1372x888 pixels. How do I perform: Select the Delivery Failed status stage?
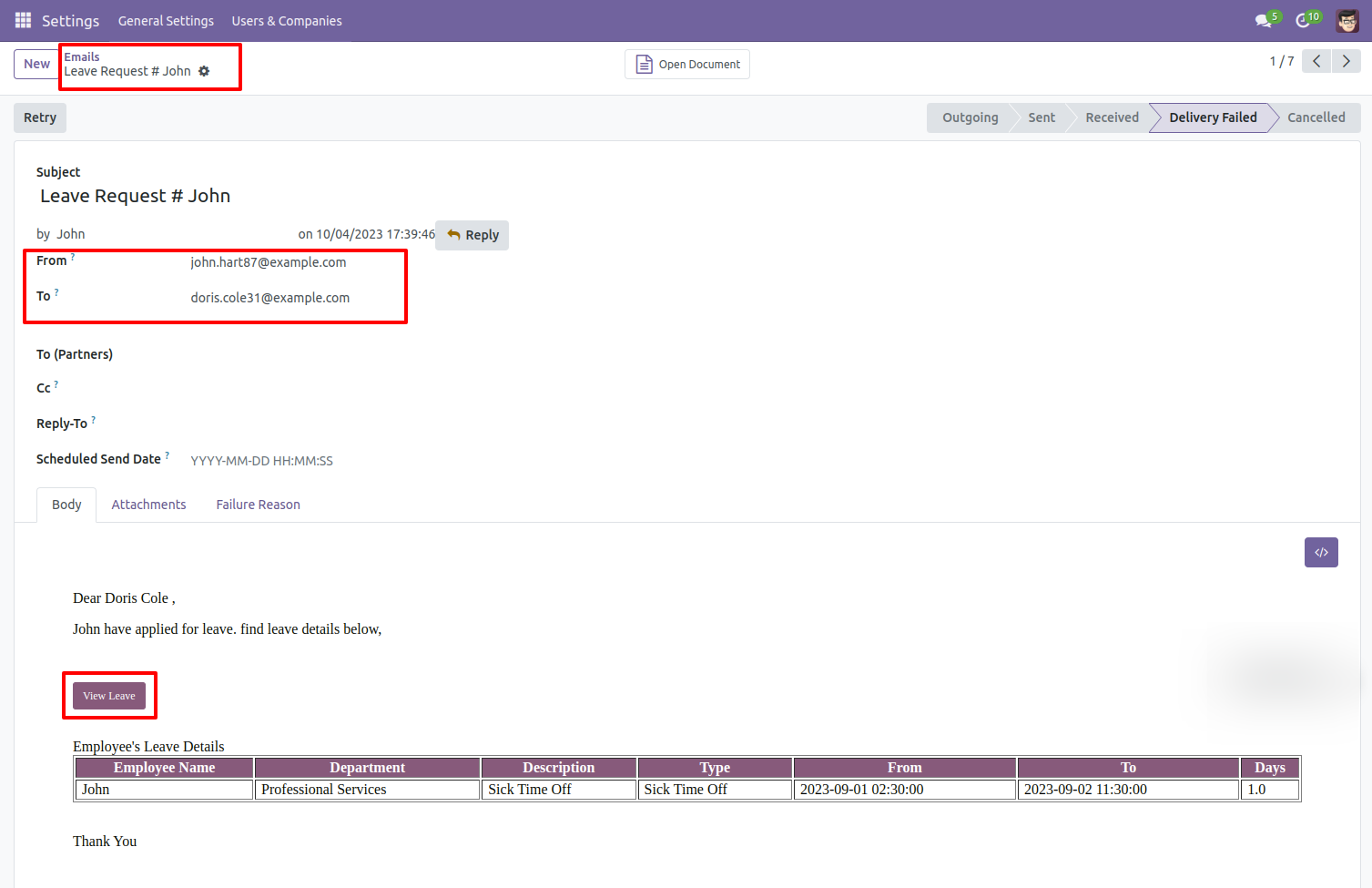[1213, 117]
